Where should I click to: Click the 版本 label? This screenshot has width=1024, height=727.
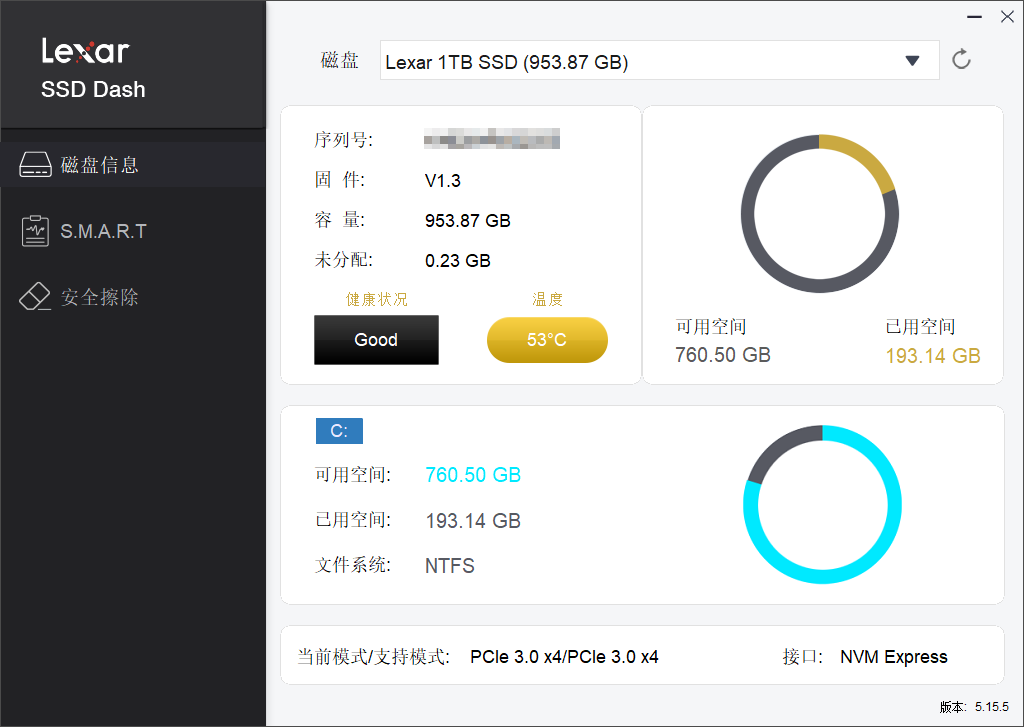(x=953, y=707)
